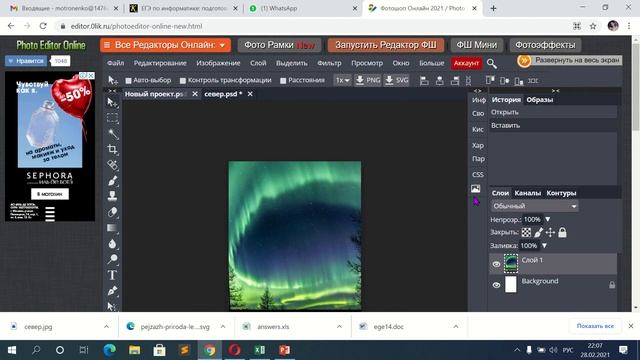This screenshot has width=640, height=360.
Task: Export image with SVG button
Action: (397, 80)
